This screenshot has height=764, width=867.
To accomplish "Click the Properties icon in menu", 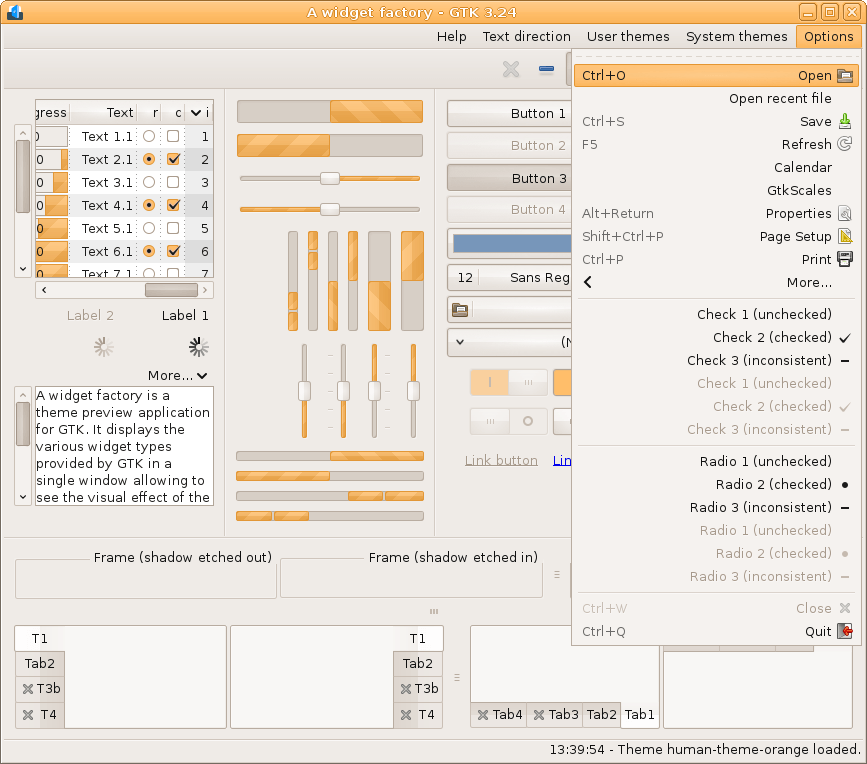I will tap(845, 214).
